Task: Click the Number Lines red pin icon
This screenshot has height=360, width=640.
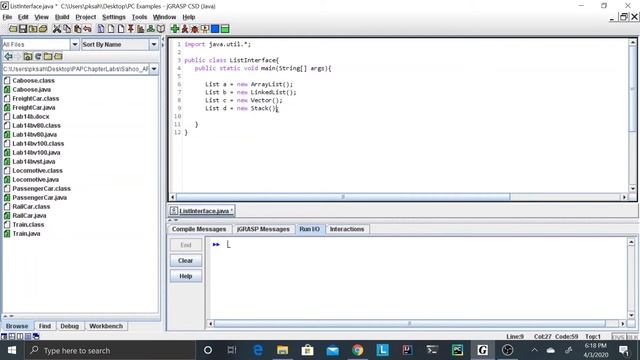Action: coord(131,29)
